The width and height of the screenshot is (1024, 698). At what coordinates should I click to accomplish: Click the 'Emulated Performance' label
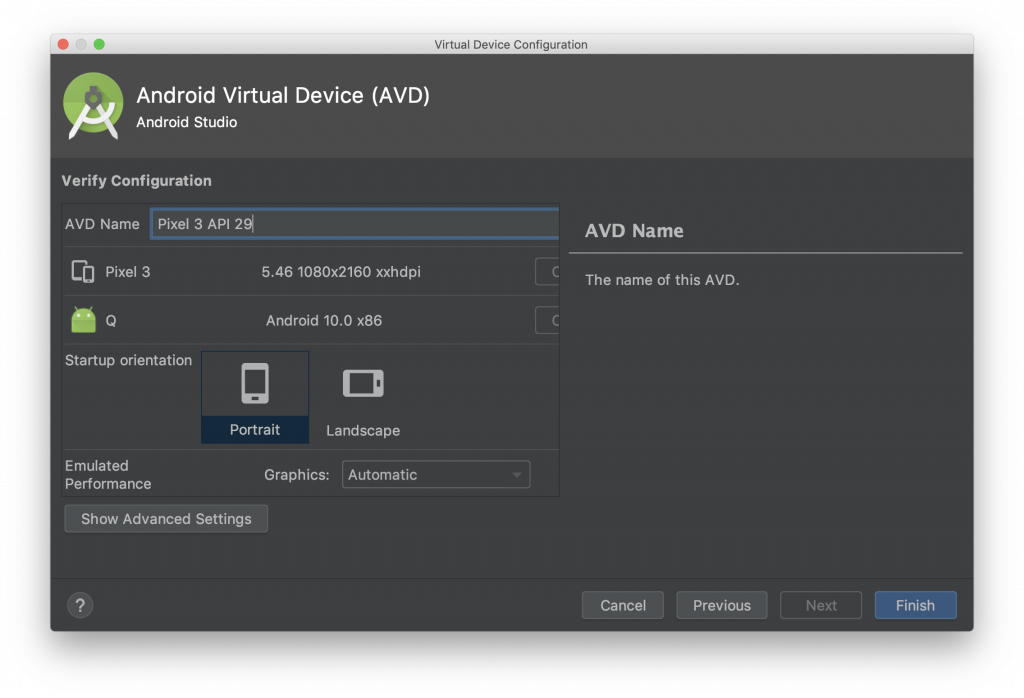(108, 475)
